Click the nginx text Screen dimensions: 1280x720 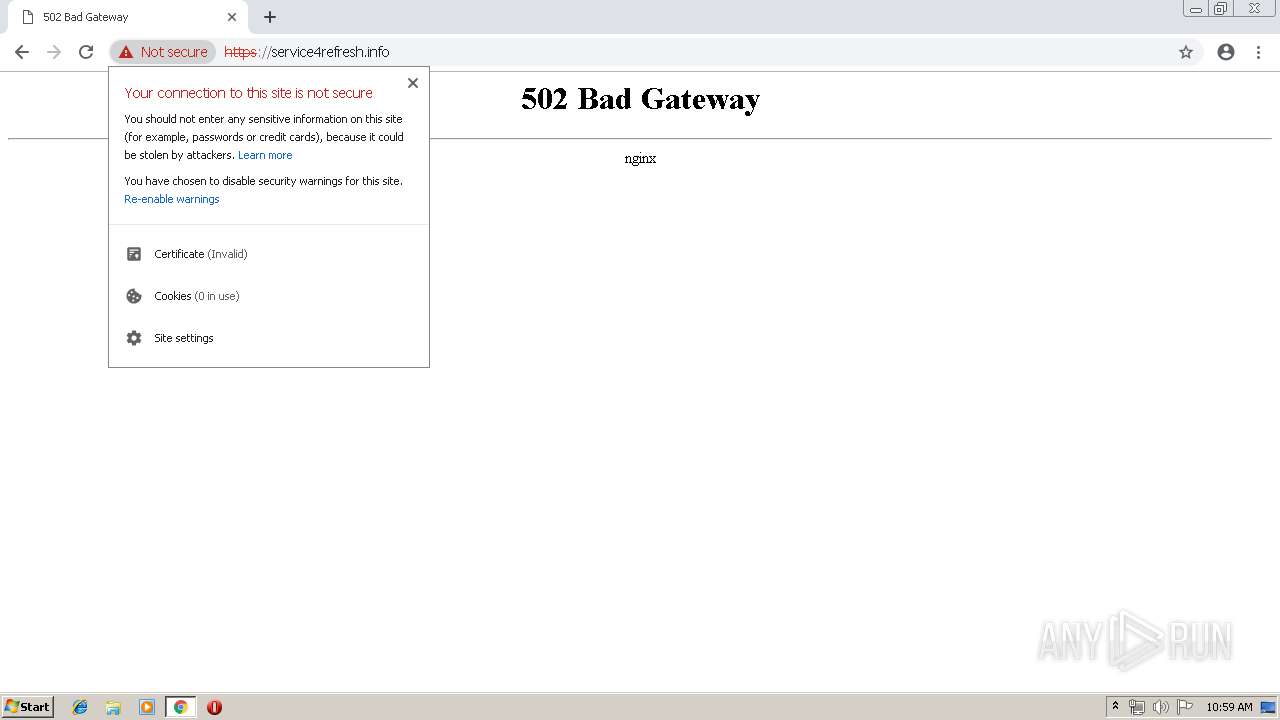pos(640,158)
